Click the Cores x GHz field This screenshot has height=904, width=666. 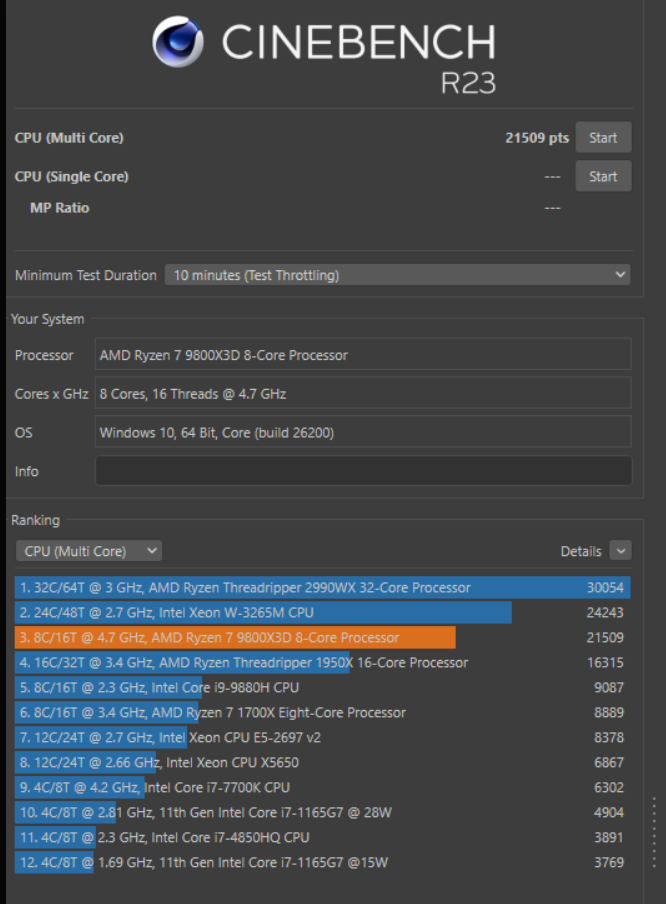[363, 393]
